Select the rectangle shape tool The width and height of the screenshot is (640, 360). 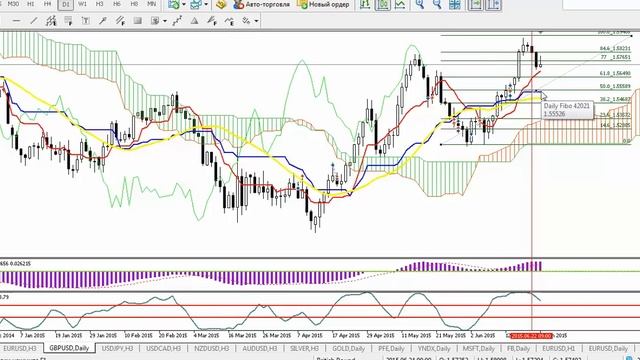tap(138, 21)
